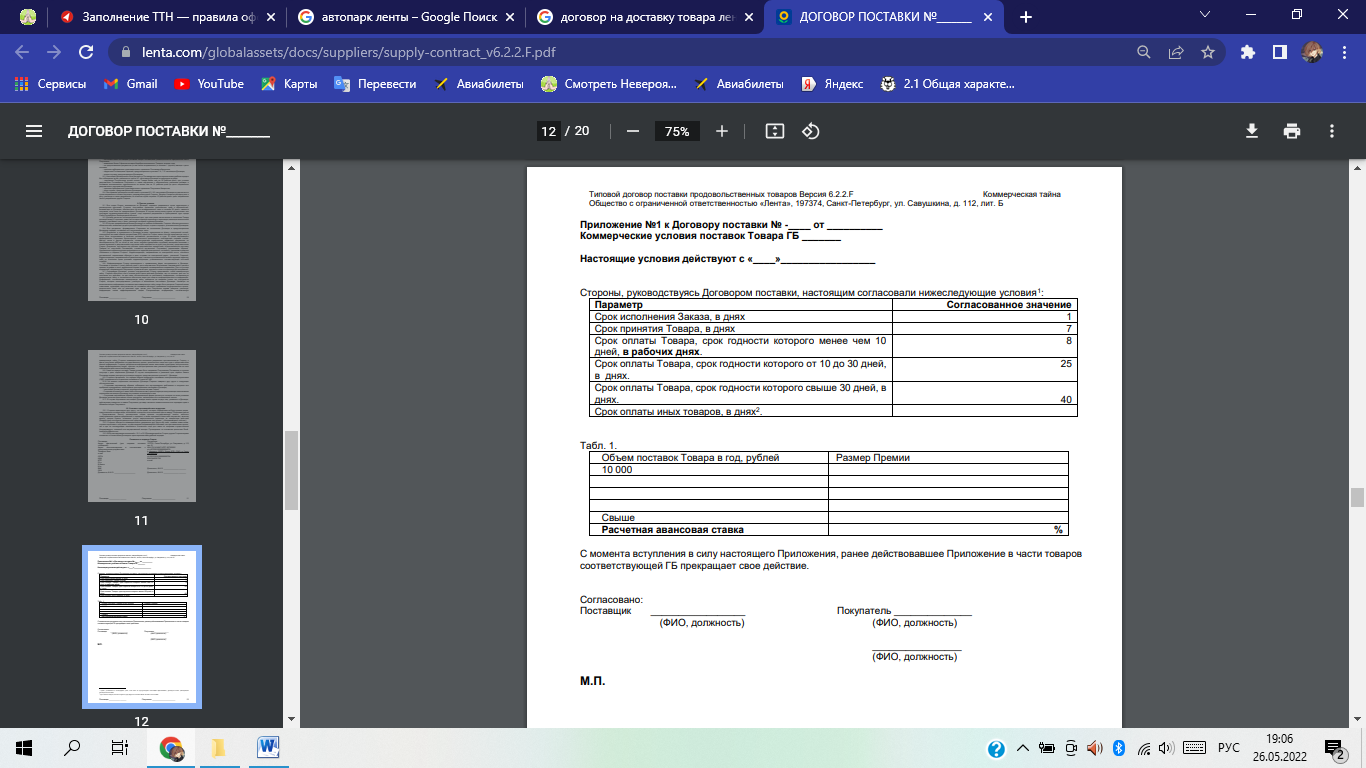Open the blue help icon in tray

click(996, 748)
